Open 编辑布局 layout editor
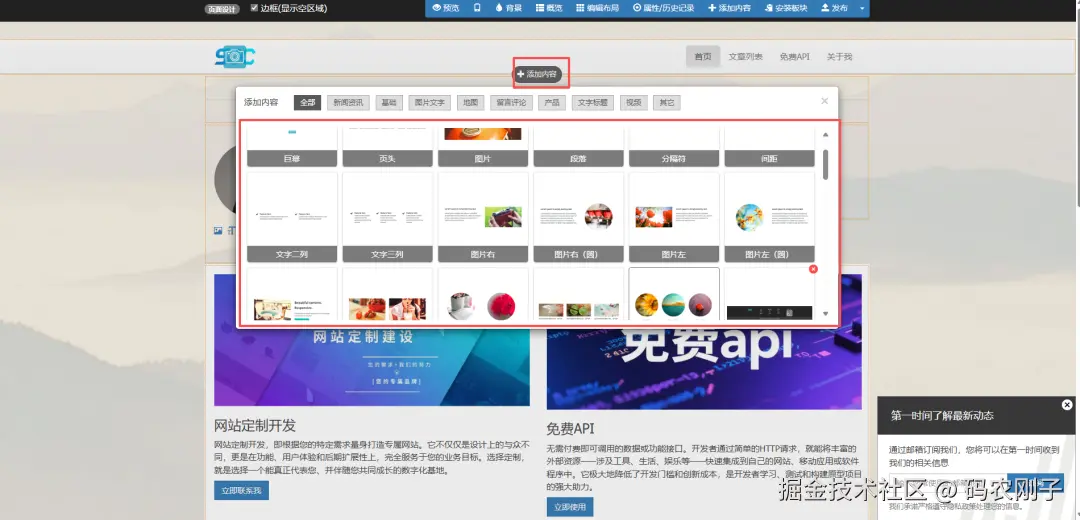 [598, 8]
